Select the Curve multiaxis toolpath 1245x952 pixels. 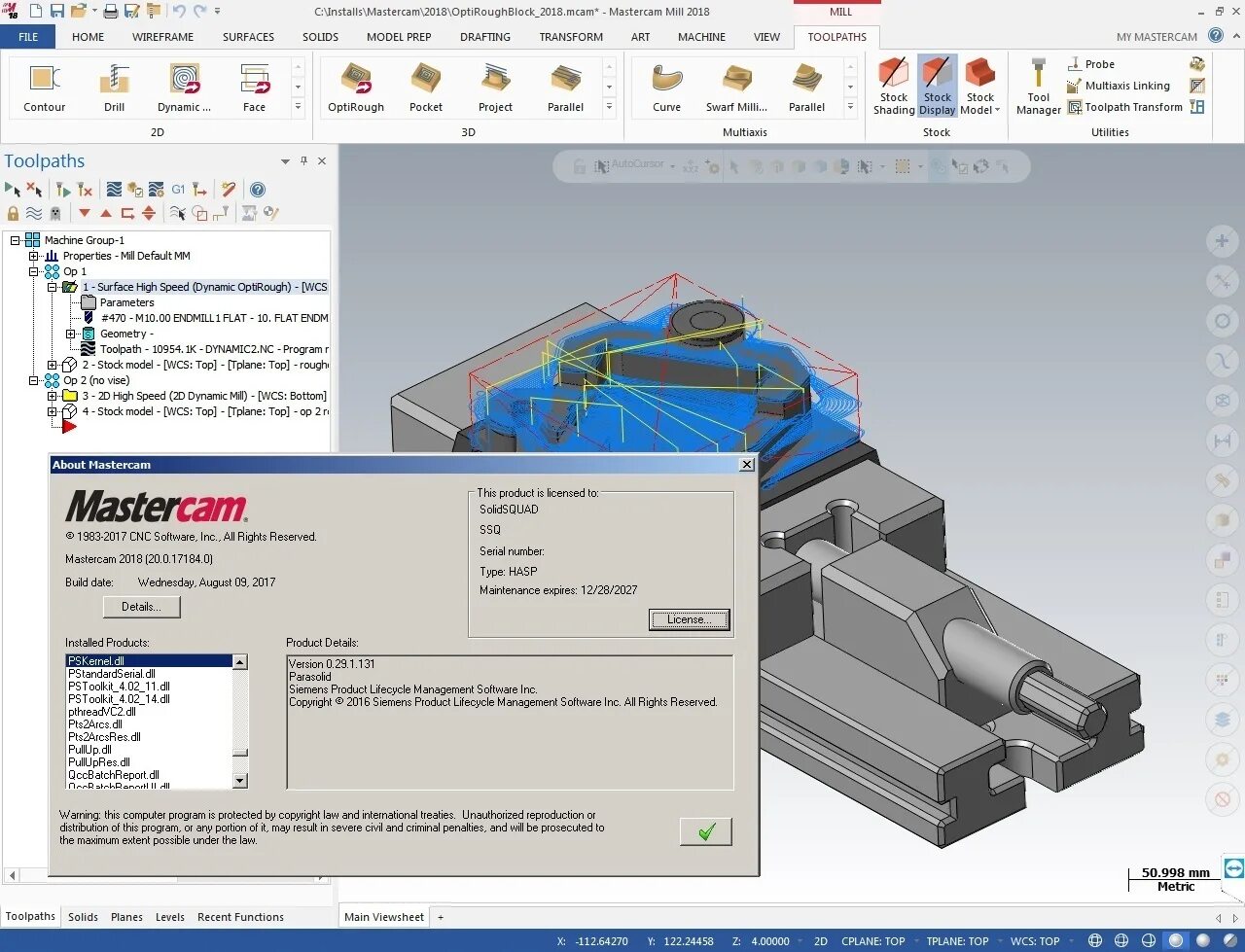pos(665,86)
